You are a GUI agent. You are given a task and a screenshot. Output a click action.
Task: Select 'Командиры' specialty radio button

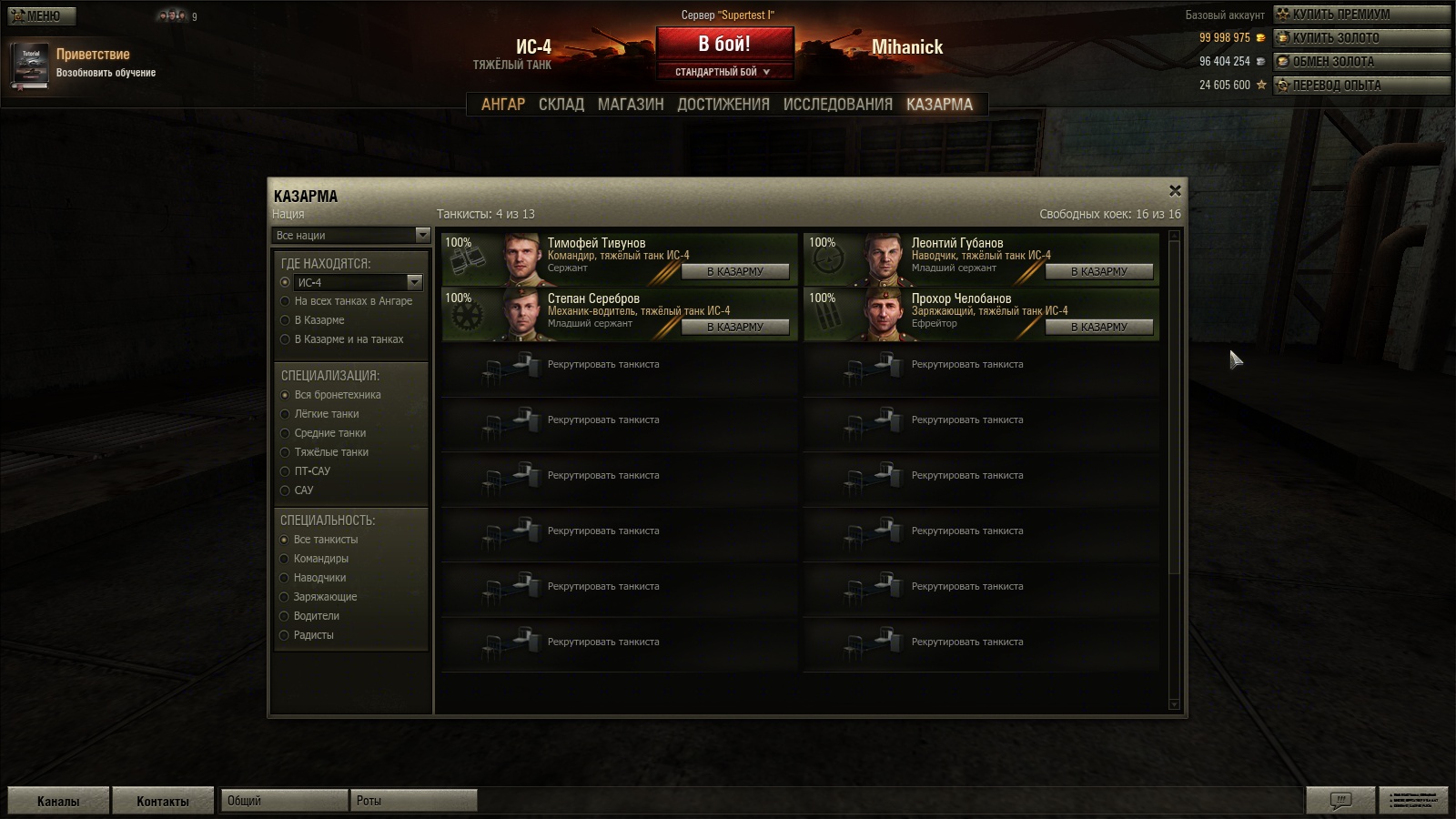[285, 559]
